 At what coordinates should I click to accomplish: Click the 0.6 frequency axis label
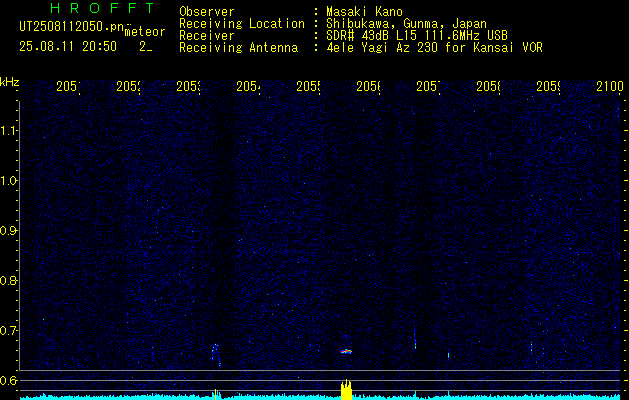click(x=8, y=380)
